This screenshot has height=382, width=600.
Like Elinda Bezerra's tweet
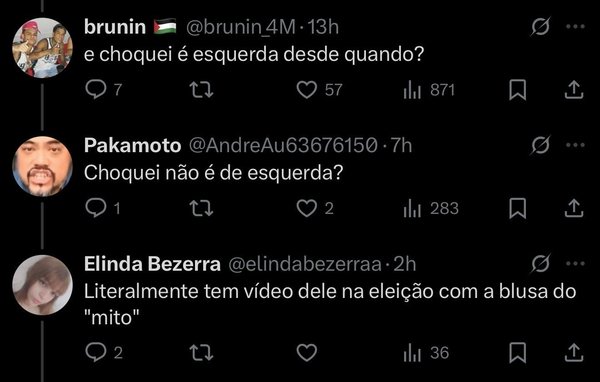307,353
